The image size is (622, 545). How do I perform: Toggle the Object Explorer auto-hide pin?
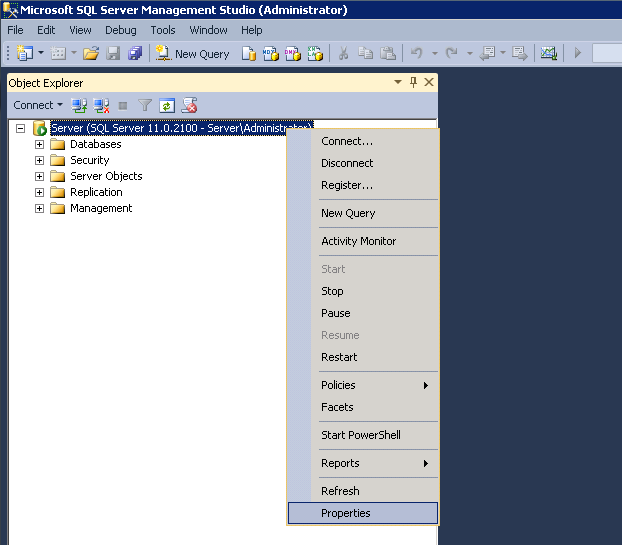coord(413,82)
